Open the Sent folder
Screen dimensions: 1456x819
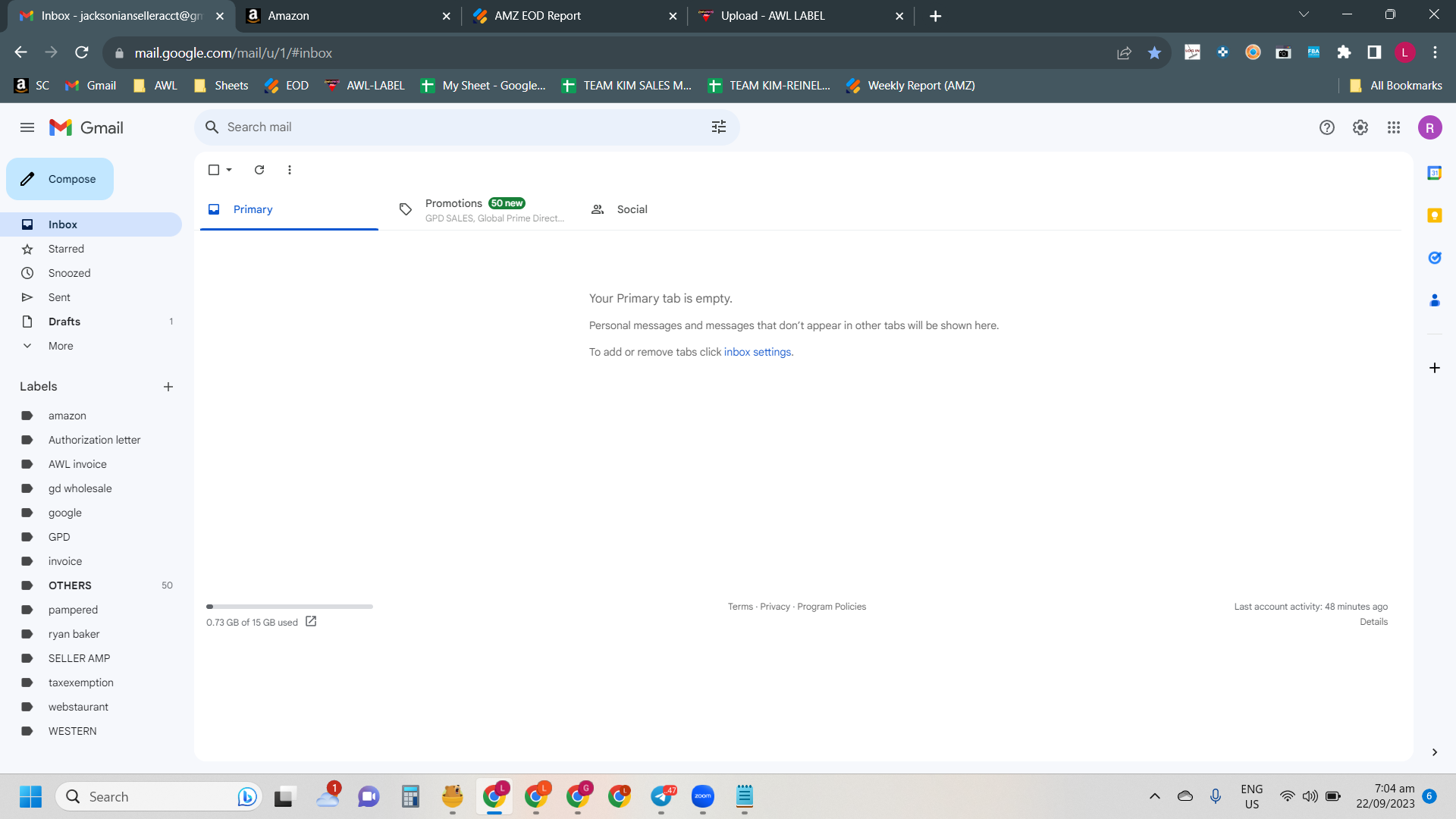pos(91,297)
